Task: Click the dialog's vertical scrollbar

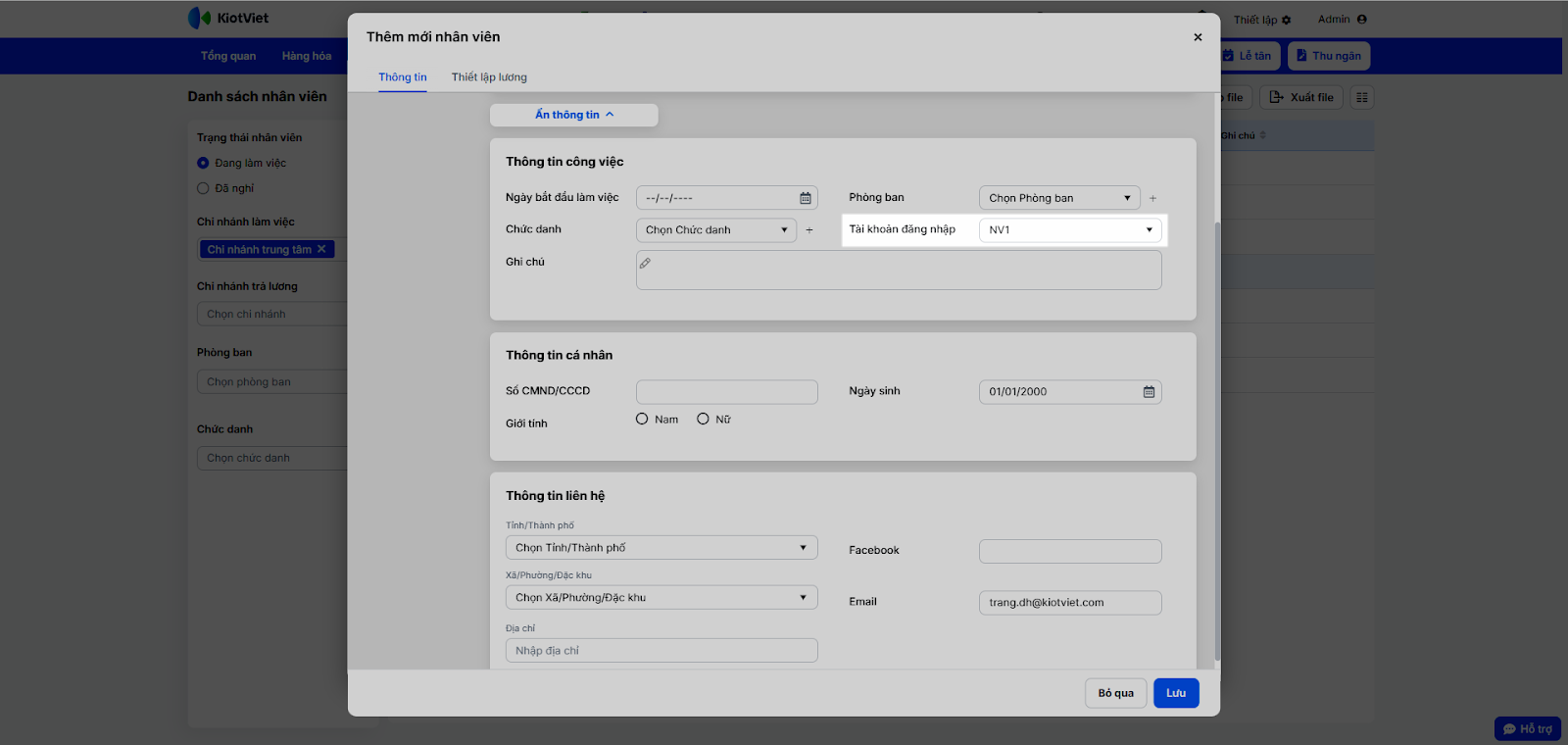Action: pos(1217,441)
